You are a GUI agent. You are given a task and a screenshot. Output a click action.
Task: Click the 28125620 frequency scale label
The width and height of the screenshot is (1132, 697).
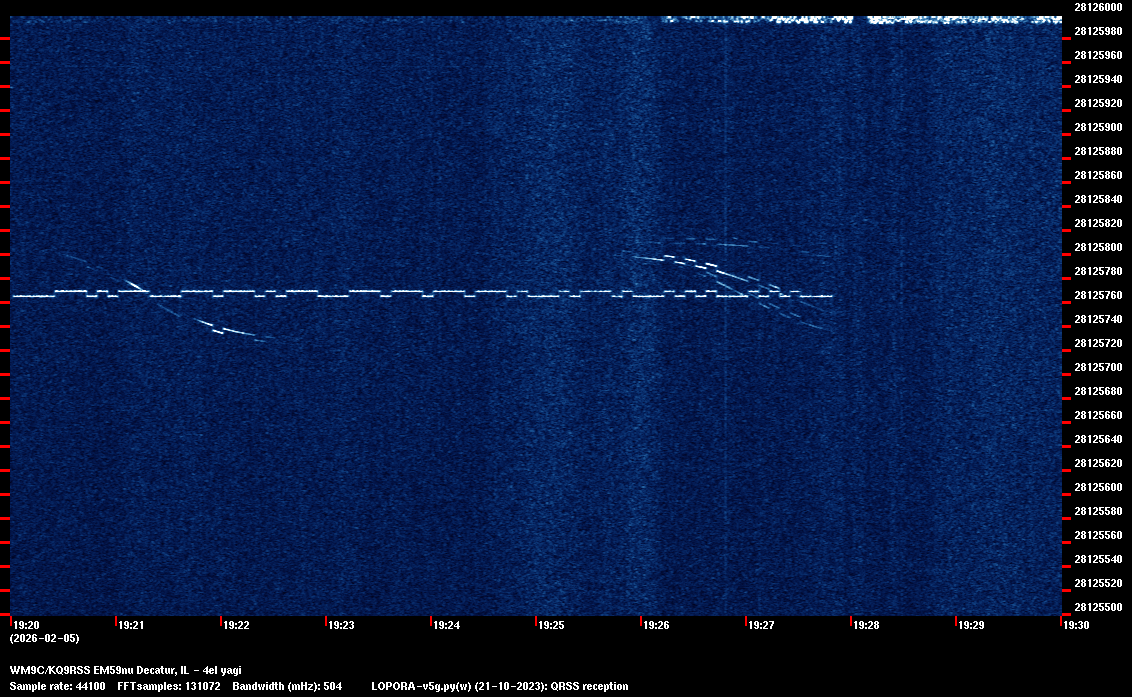point(1097,463)
